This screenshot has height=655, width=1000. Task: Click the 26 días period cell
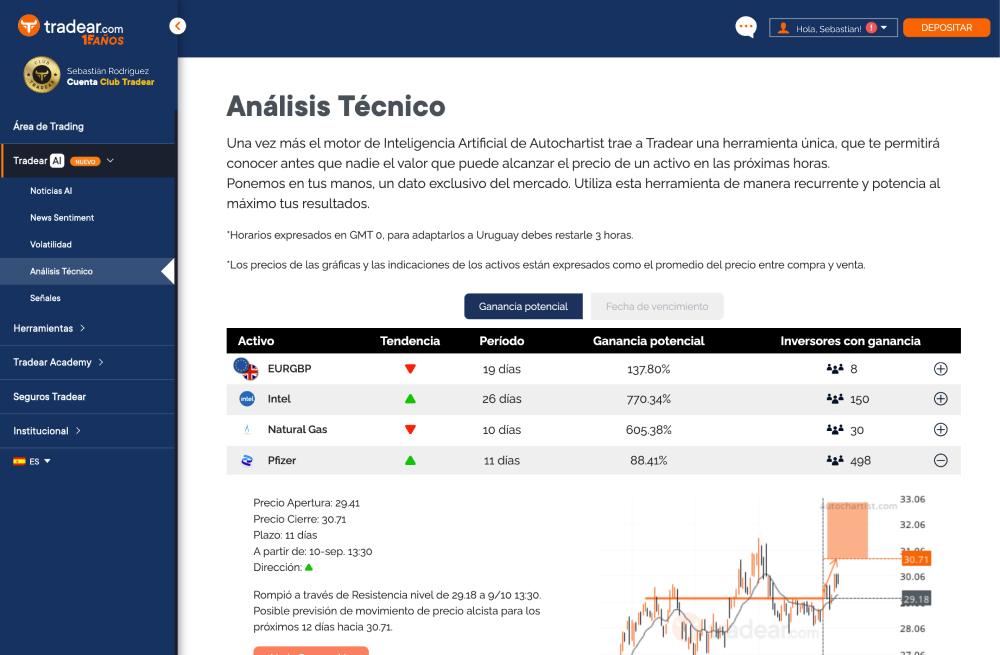coord(502,399)
